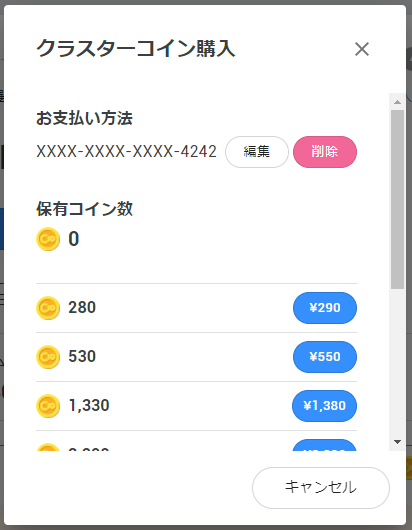Buy 280 coins with the ¥290 button
This screenshot has height=530, width=412.
coord(325,308)
